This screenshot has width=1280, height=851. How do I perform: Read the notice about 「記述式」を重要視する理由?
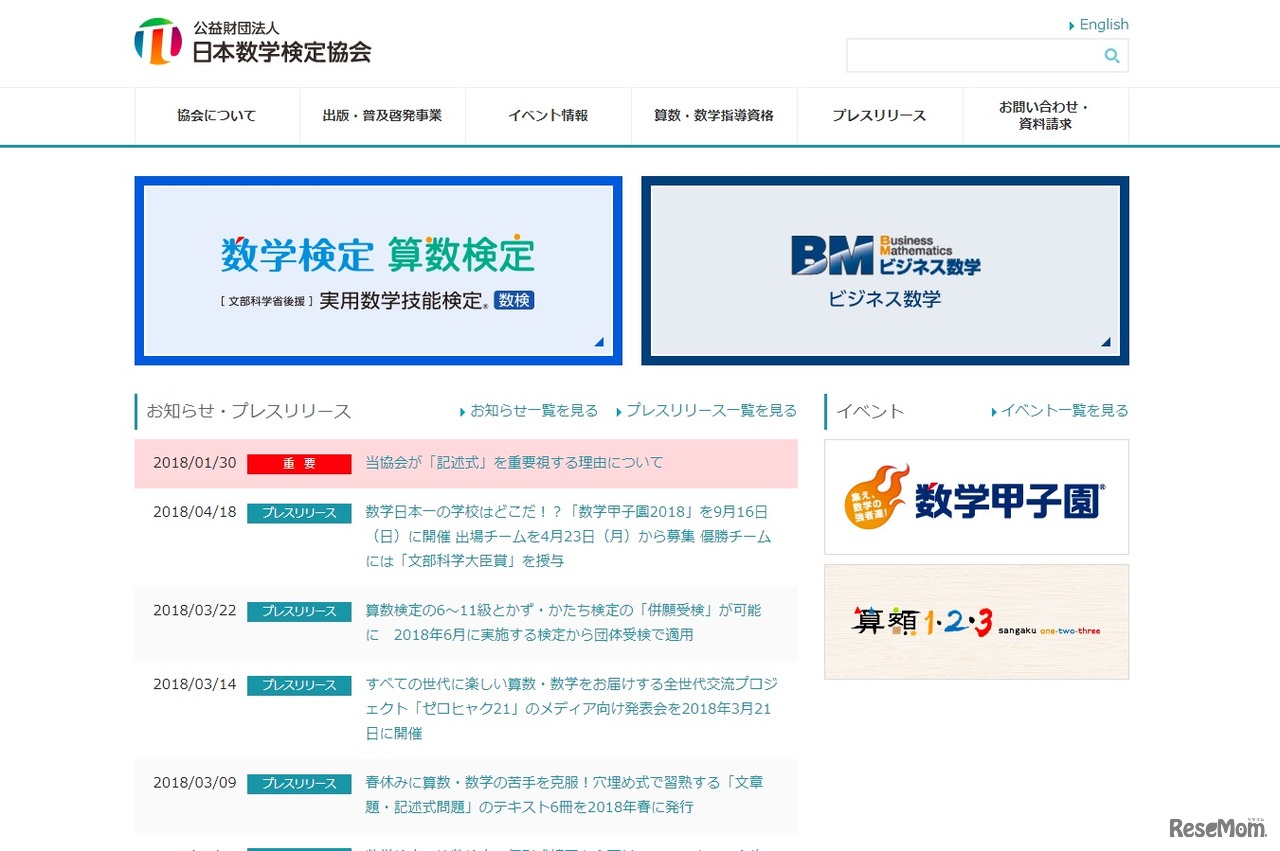514,463
